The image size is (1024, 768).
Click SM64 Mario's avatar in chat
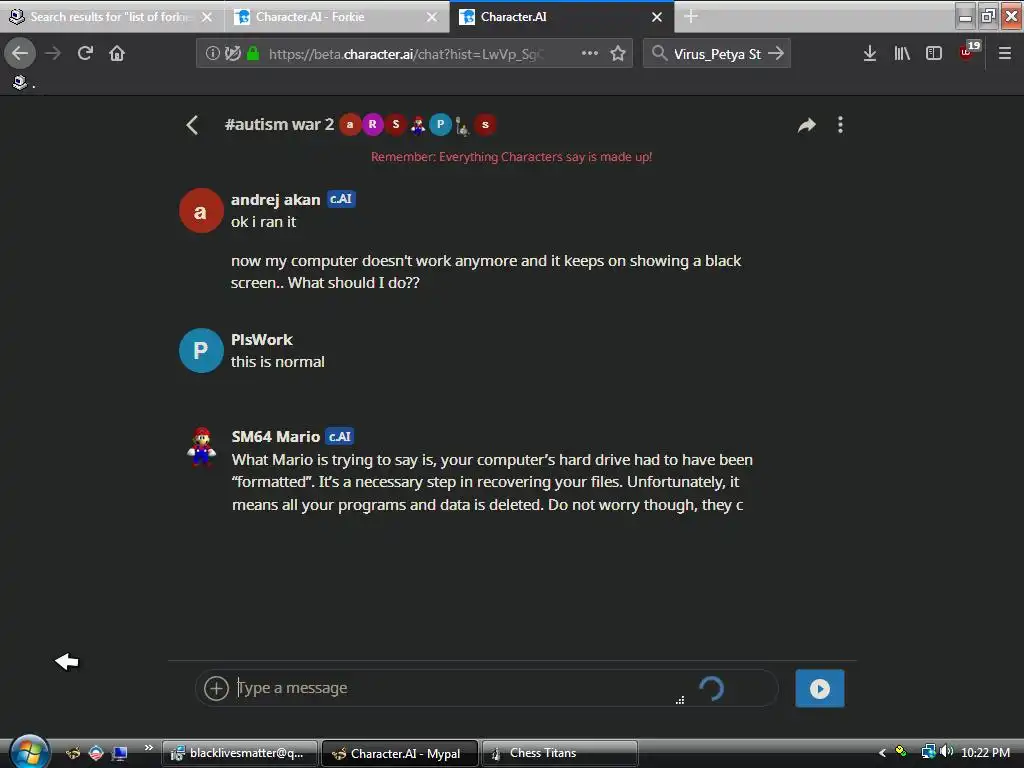tap(201, 446)
